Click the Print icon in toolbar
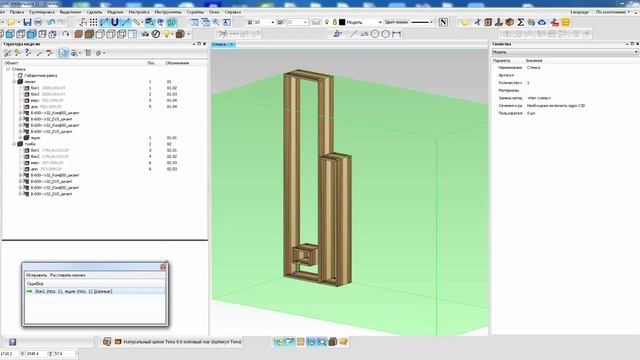 coord(38,22)
